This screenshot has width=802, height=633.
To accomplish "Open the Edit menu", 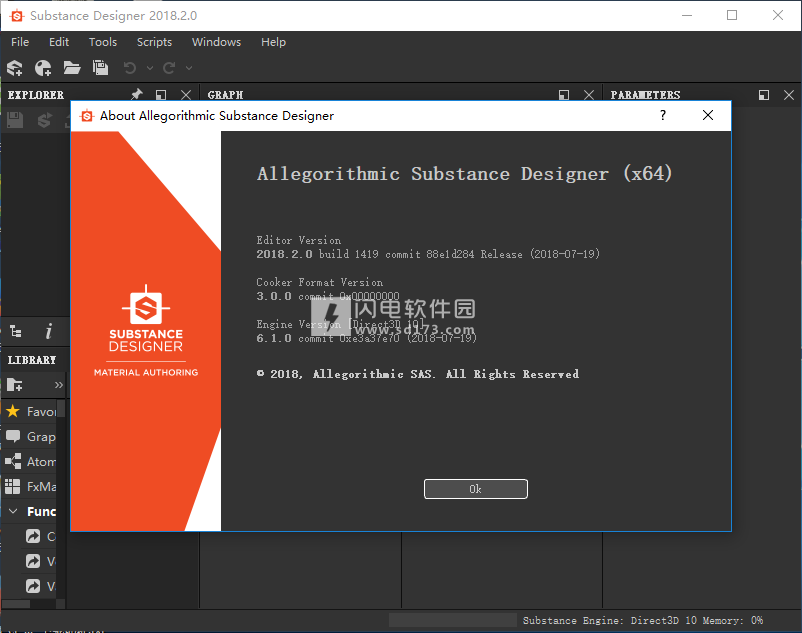I will tap(59, 42).
